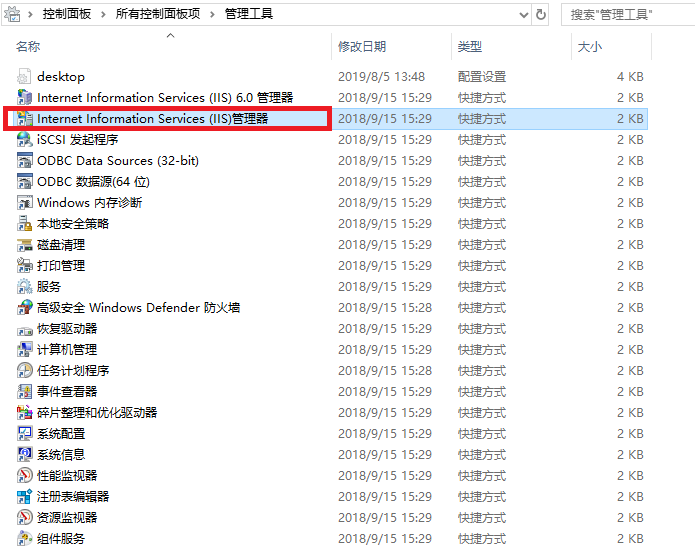Image resolution: width=695 pixels, height=560 pixels.
Task: Select the desktop file name
Action: pyautogui.click(x=61, y=77)
